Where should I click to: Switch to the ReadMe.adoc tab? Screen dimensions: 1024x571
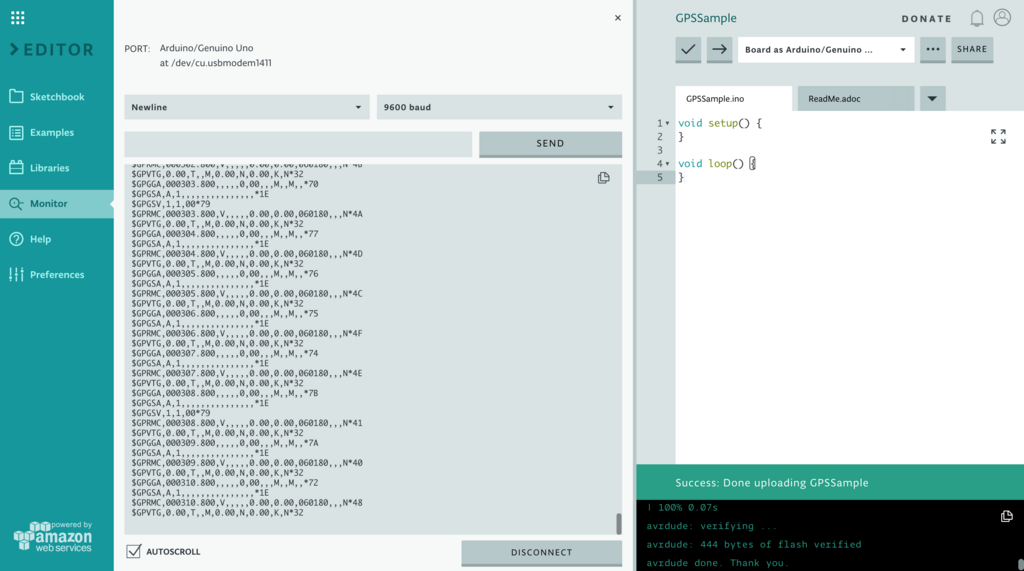point(856,99)
